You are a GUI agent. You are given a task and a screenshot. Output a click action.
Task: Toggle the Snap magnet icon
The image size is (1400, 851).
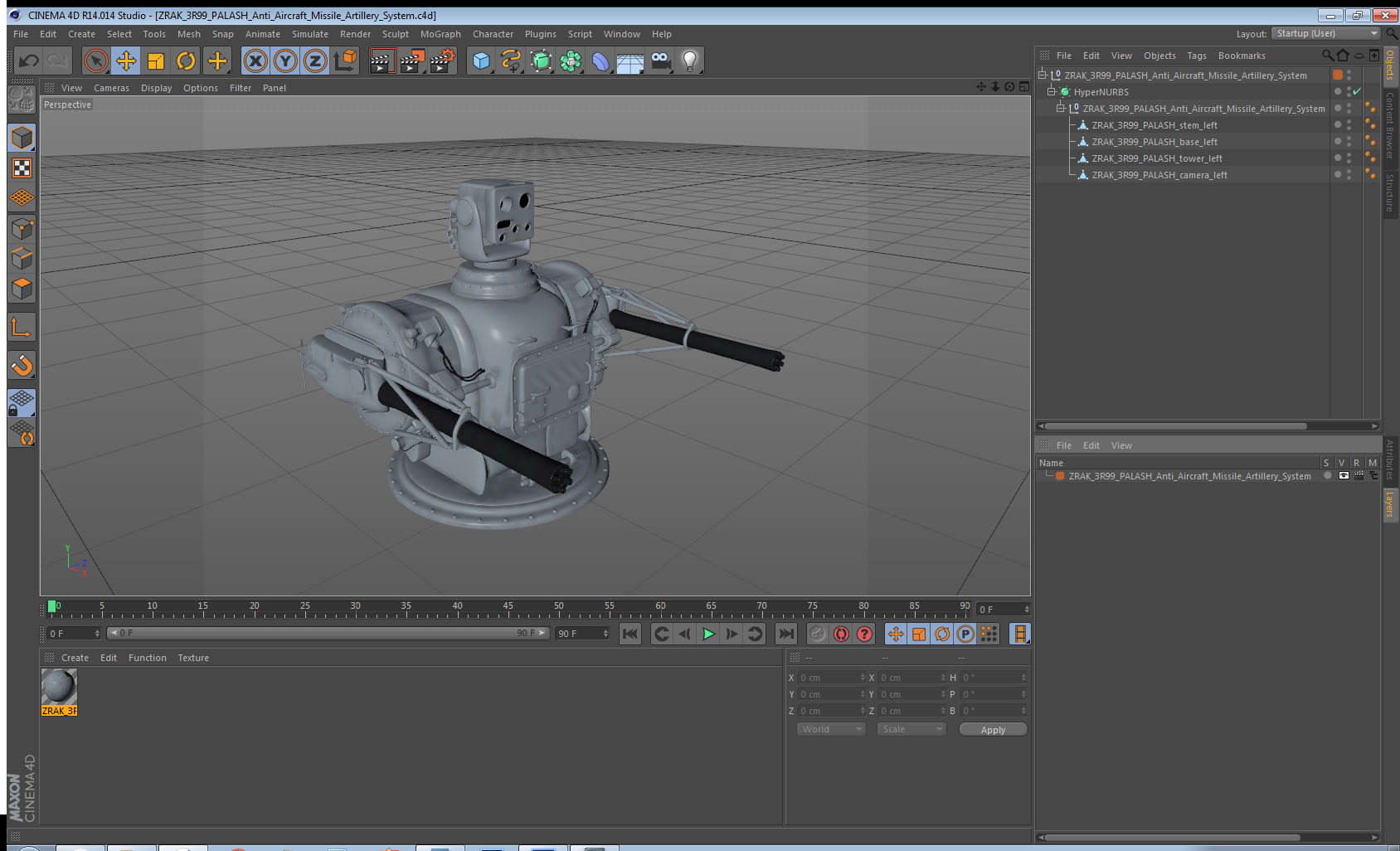point(22,365)
